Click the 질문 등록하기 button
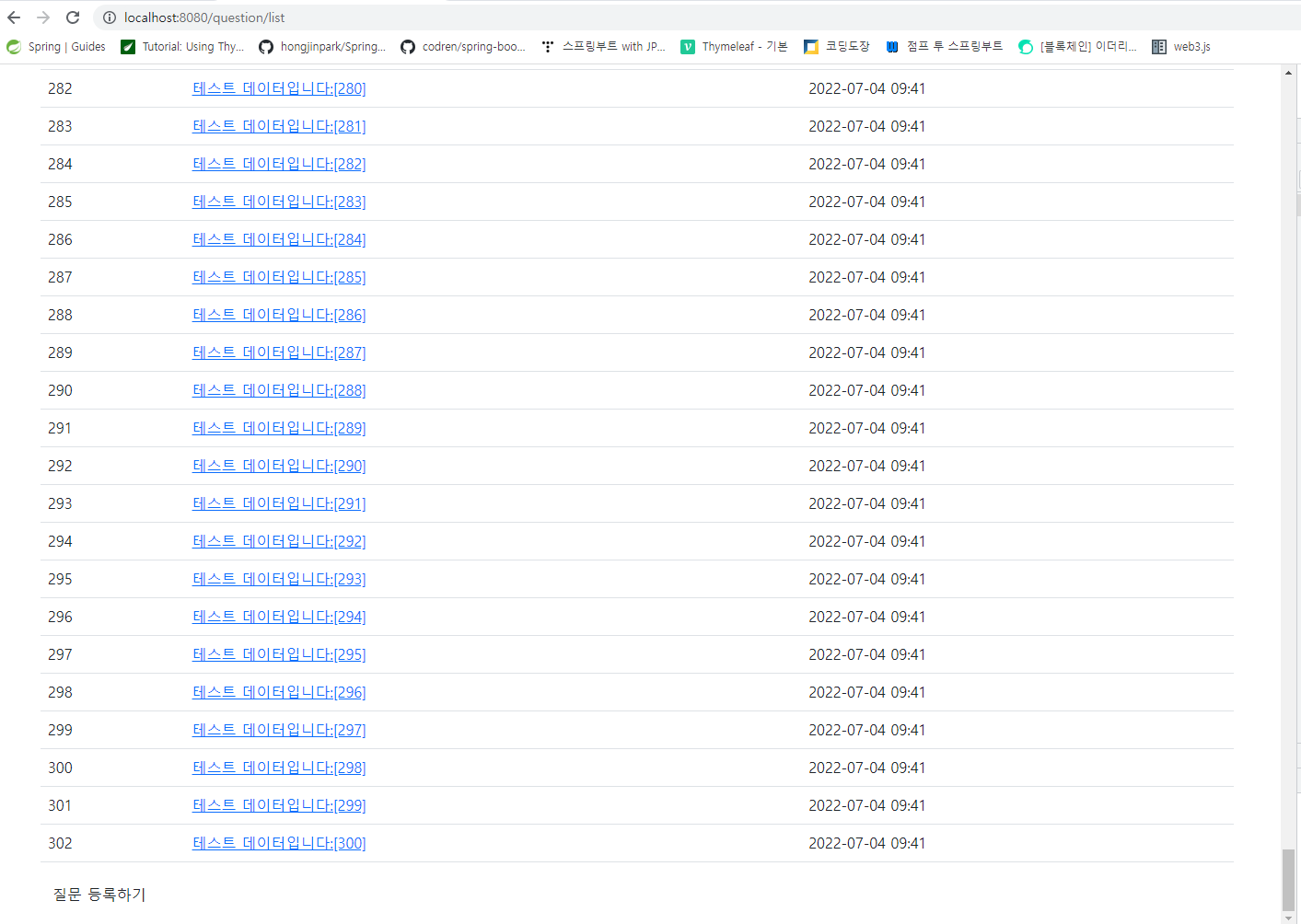Screen dimensions: 1301x924 [x=99, y=895]
